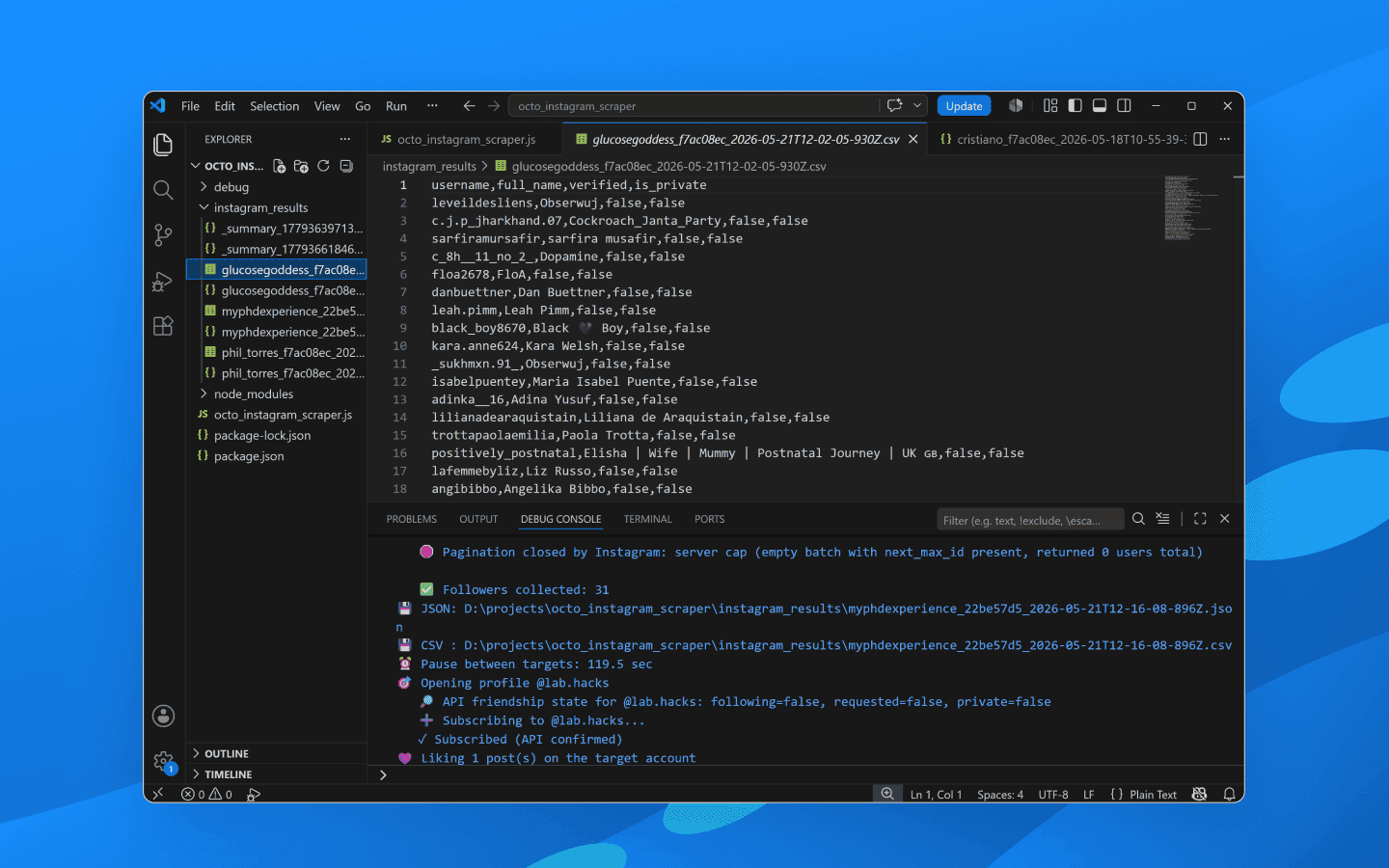Go back using the title bar arrow
1389x868 pixels.
coord(469,106)
